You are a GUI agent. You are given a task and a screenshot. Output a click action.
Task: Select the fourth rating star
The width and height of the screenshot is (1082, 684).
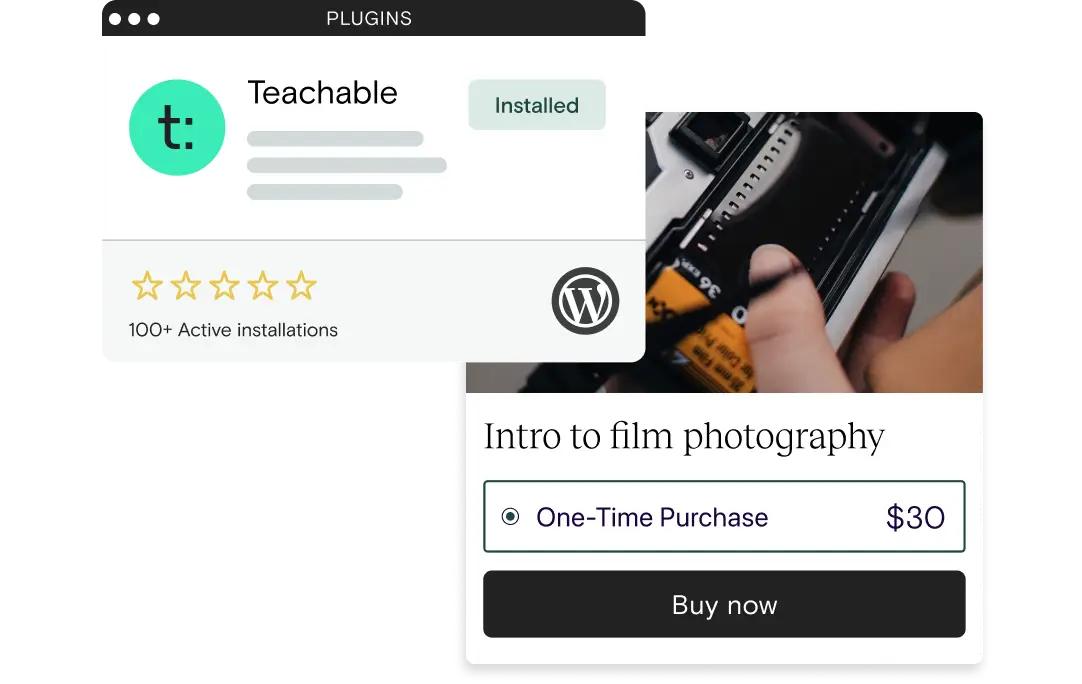(263, 286)
